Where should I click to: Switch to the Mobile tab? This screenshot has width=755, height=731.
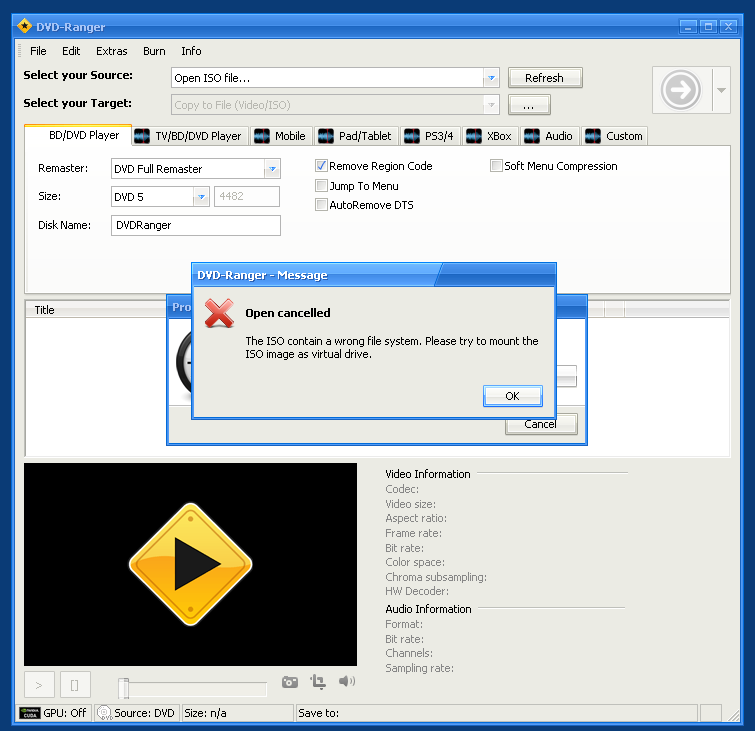tap(282, 136)
